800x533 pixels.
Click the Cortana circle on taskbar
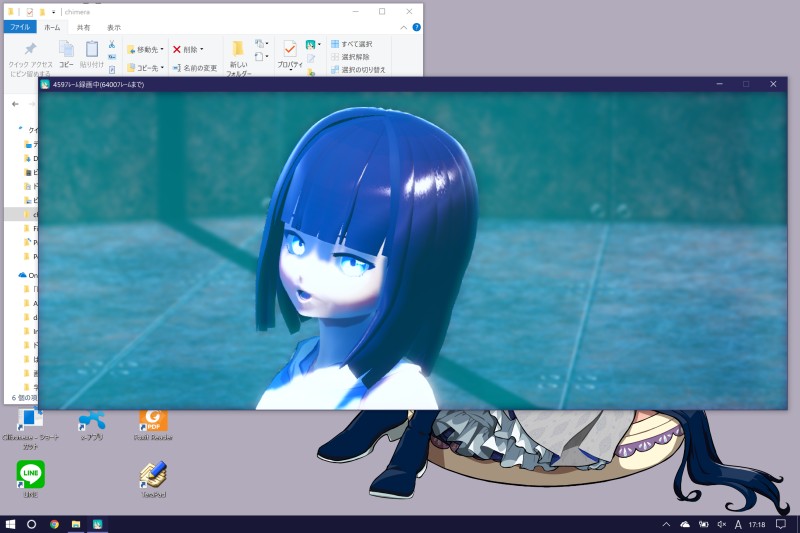(31, 524)
